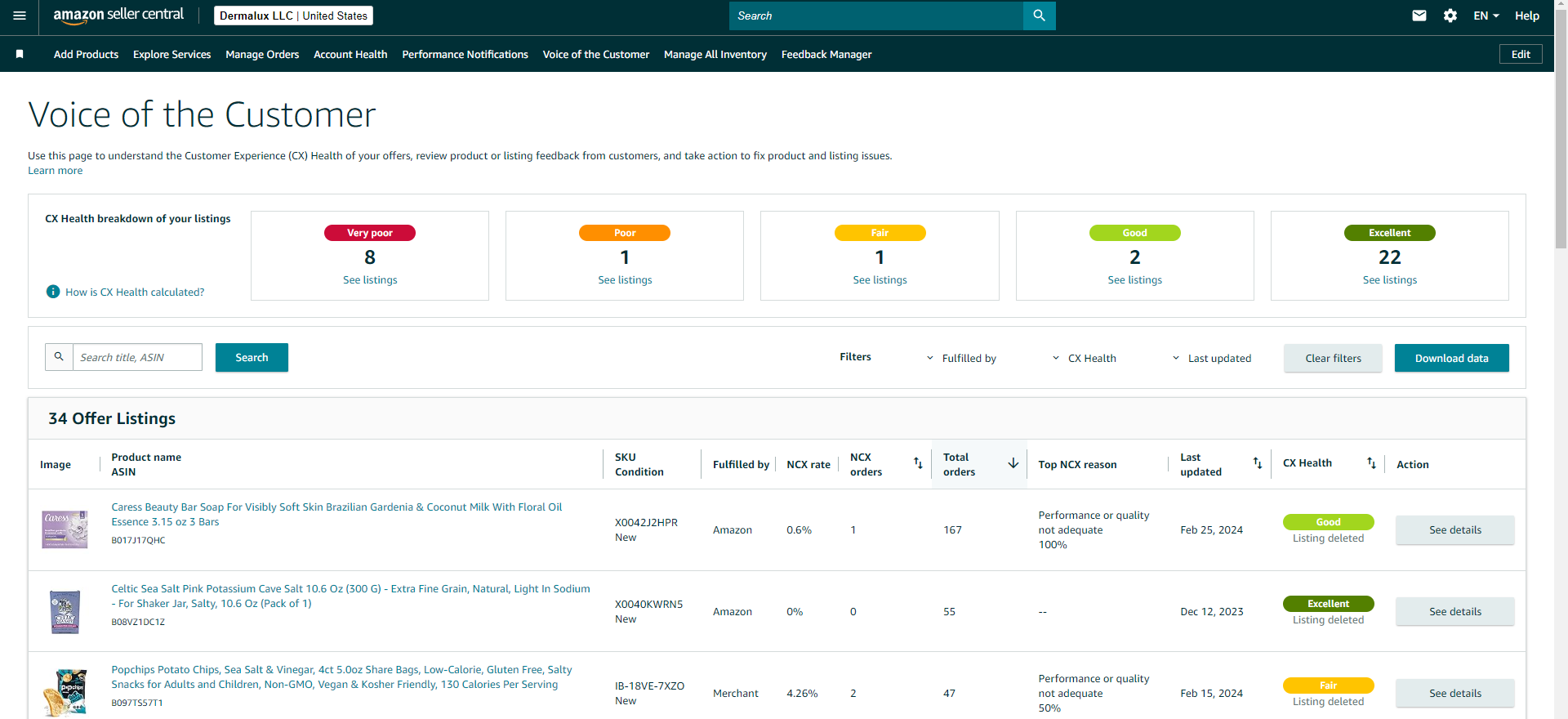Click SKU IB-18VE-7XZO text

(x=649, y=686)
